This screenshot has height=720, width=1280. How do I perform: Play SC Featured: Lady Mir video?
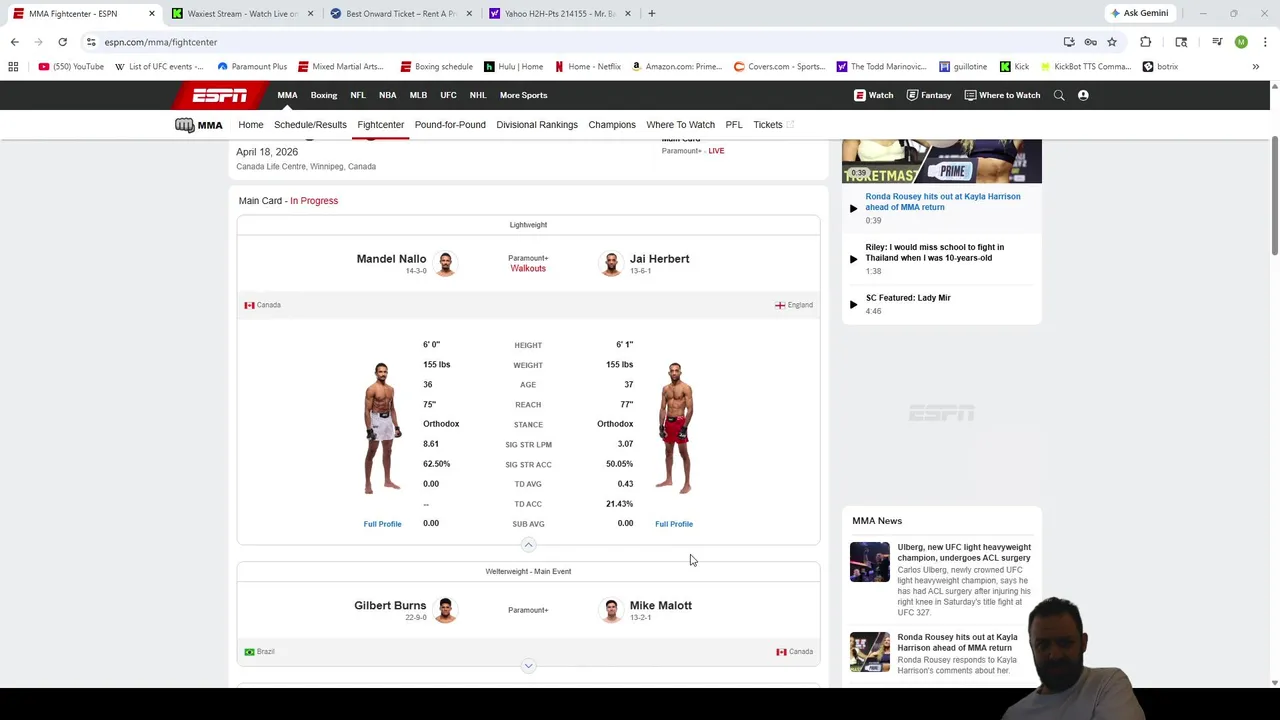(853, 304)
